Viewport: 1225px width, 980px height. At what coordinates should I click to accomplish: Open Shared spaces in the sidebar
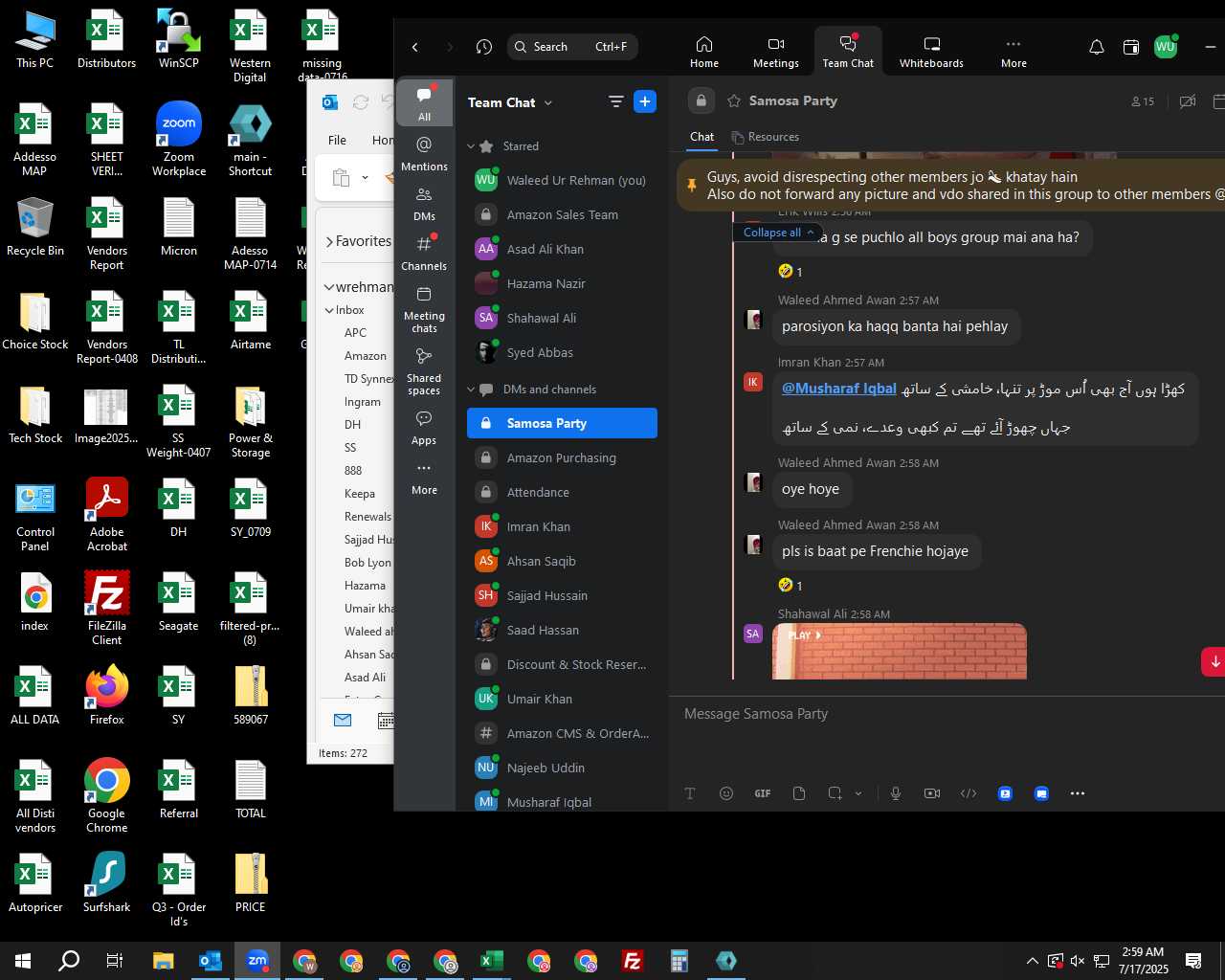[x=424, y=371]
